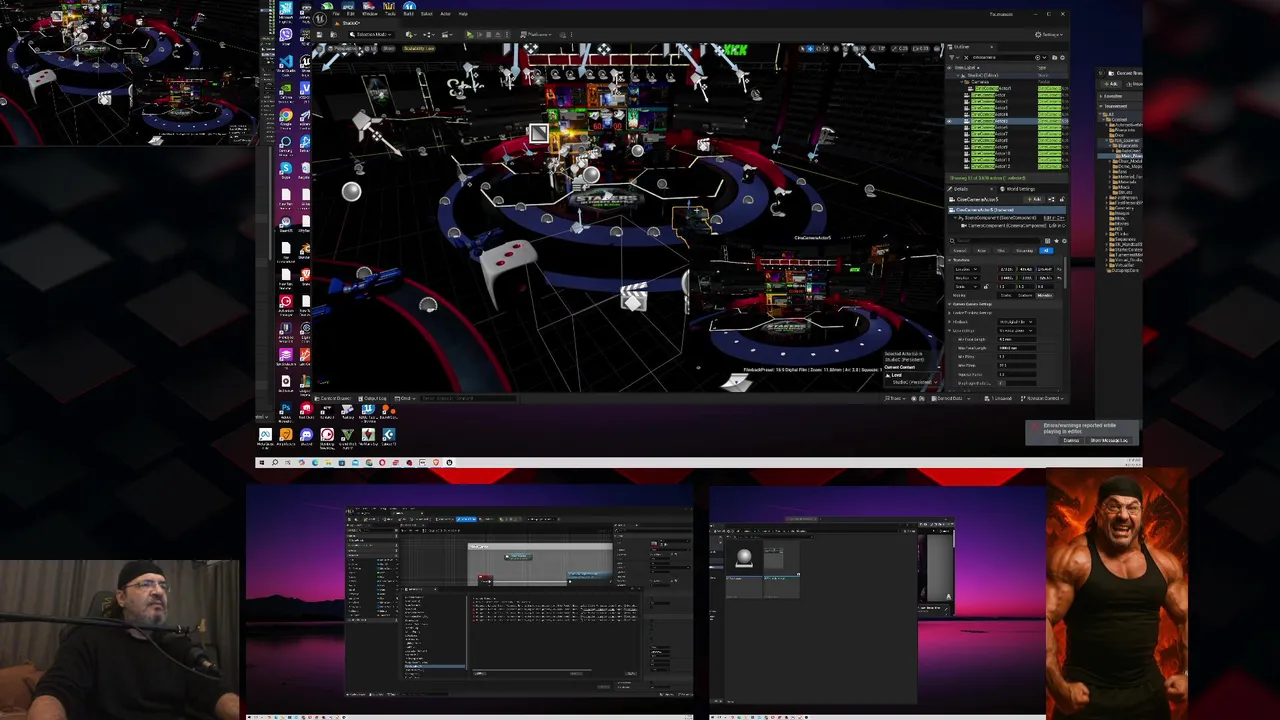Set Mobility to Stationary
The image size is (1280, 720).
point(1025,295)
